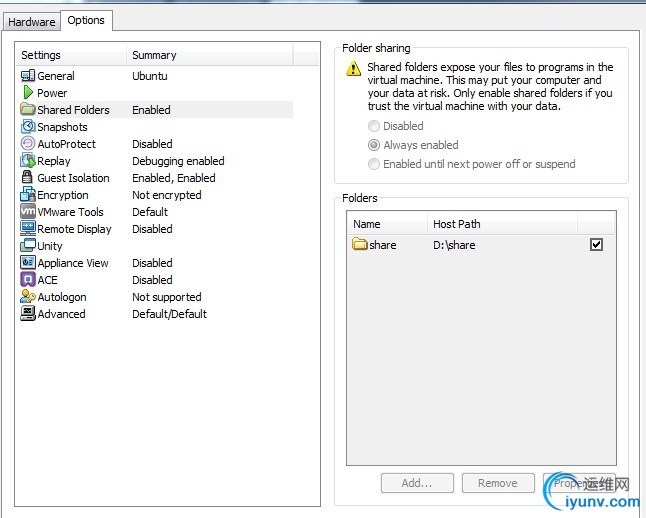Select the Replay label
The height and width of the screenshot is (518, 646).
54,161
